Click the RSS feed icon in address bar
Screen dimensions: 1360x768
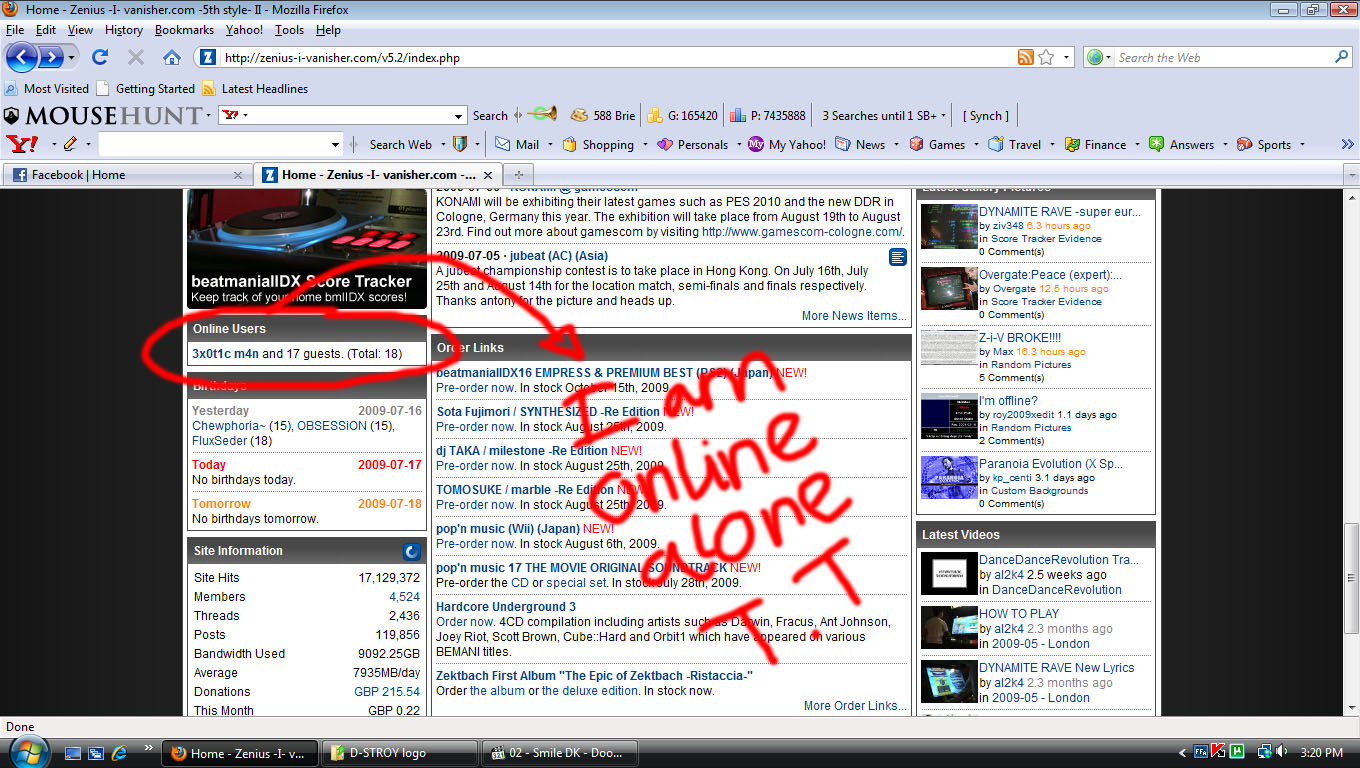click(x=1025, y=57)
